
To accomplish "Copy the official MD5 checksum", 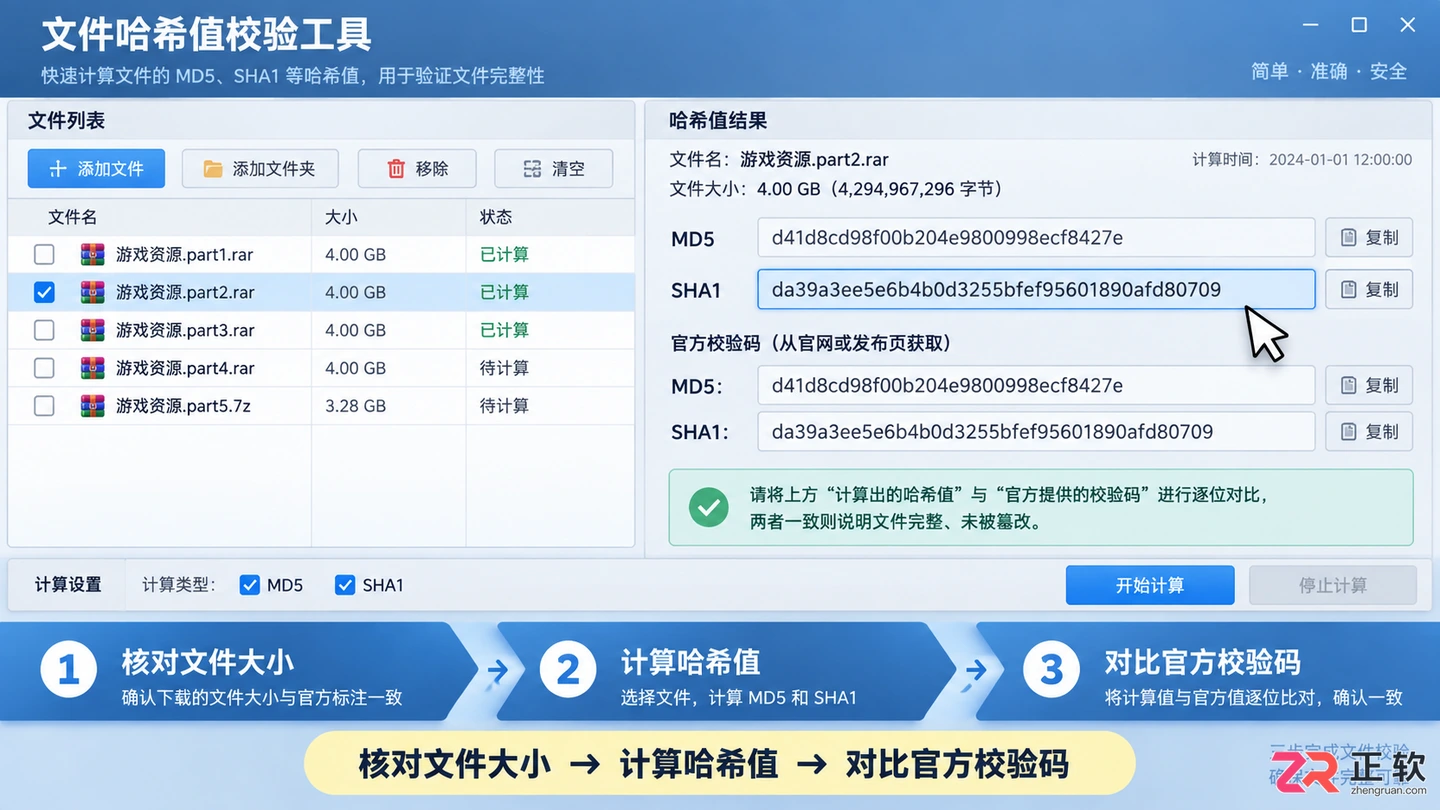I will (1369, 385).
